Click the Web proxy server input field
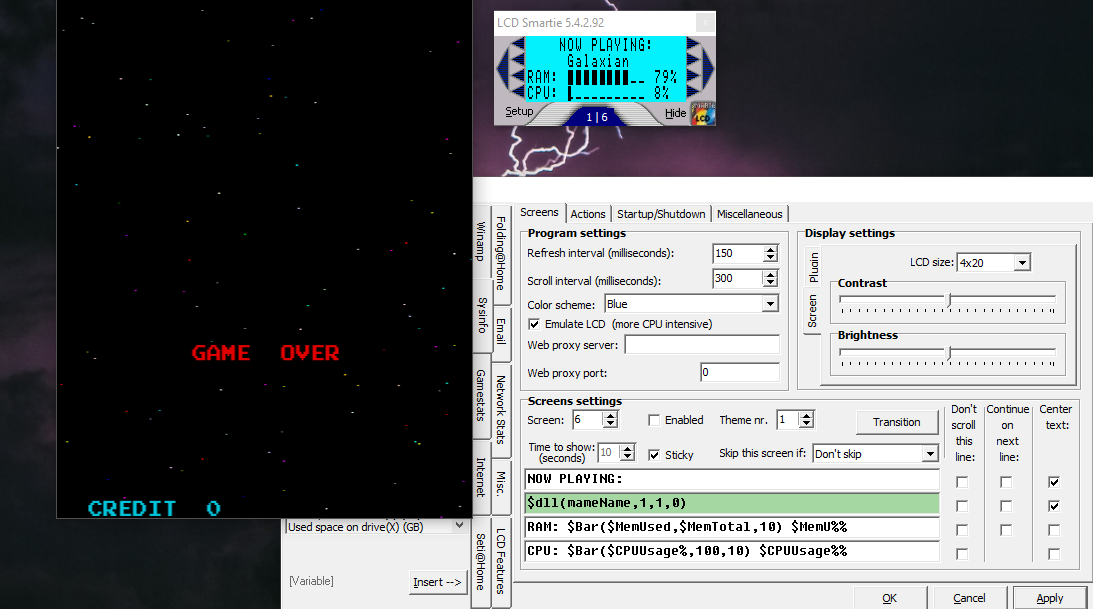 (701, 345)
